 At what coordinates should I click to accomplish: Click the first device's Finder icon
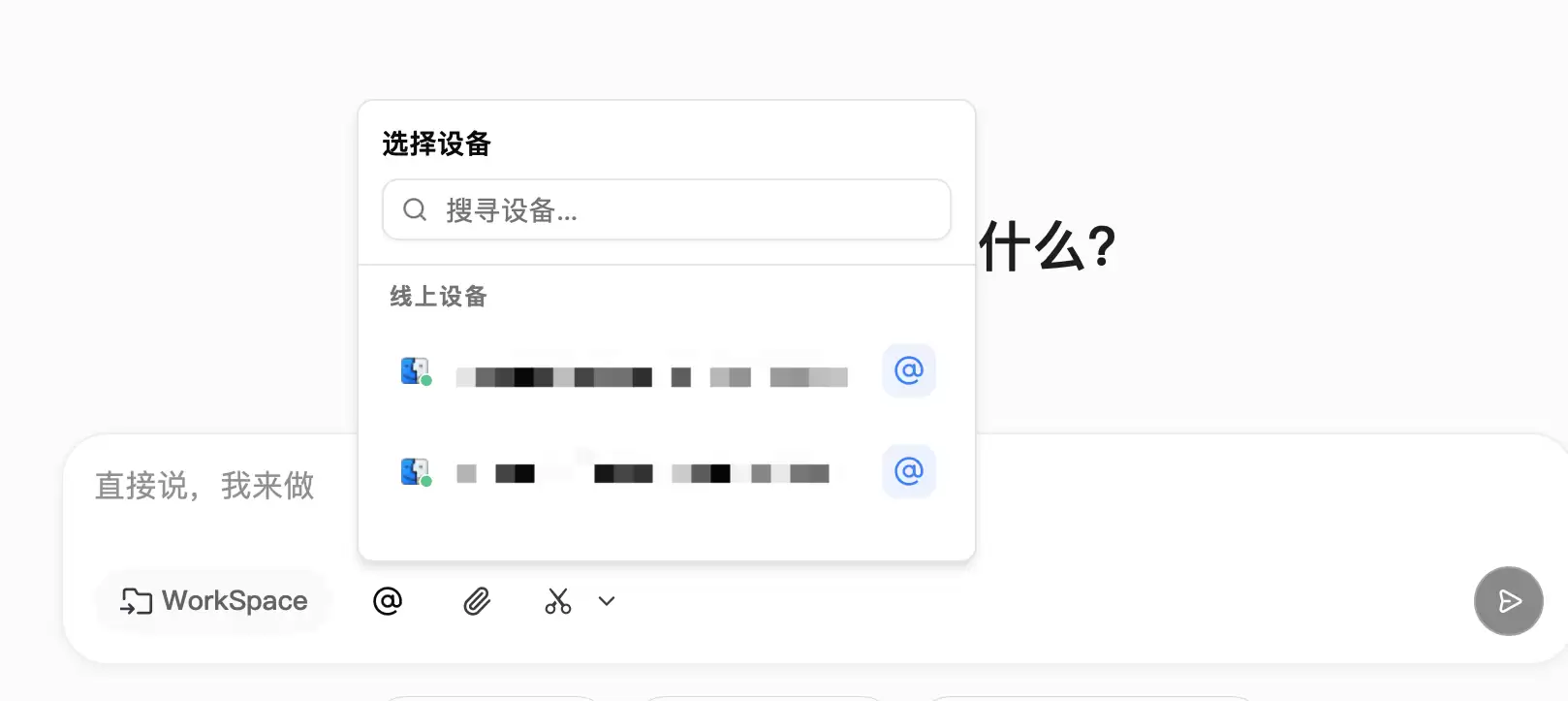pos(414,369)
